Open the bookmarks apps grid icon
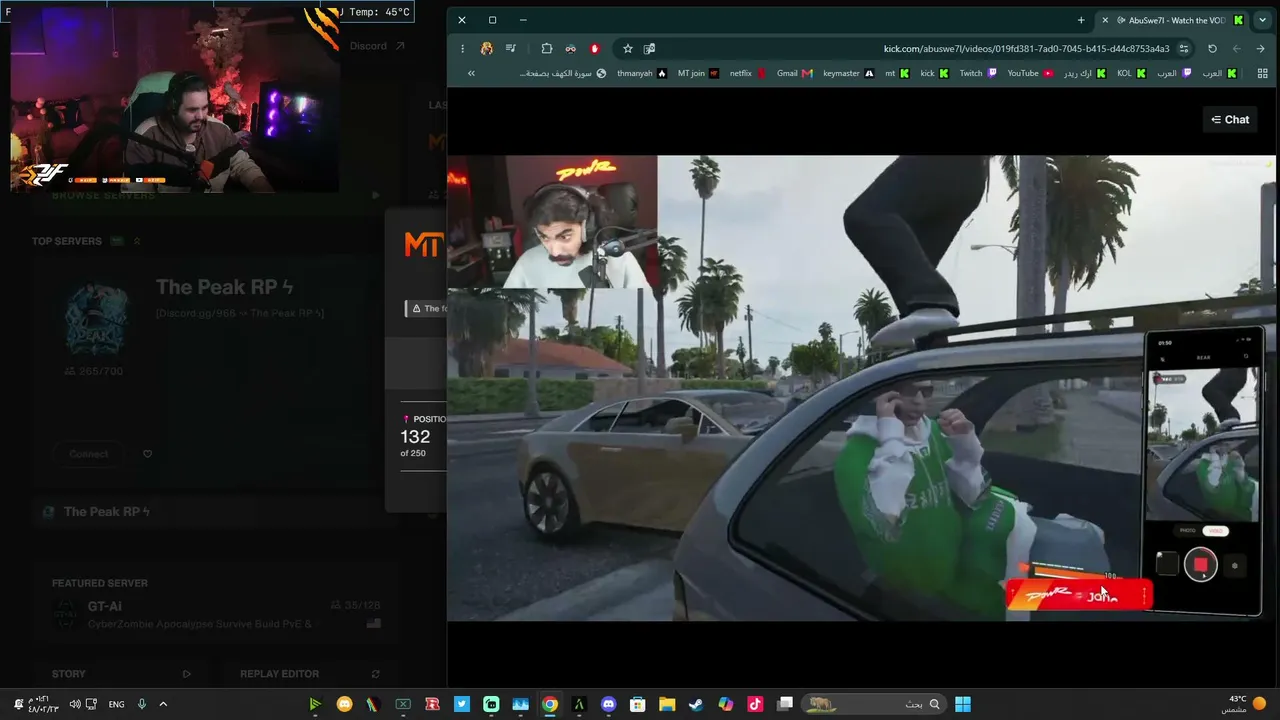The image size is (1280, 720). pos(1262,73)
